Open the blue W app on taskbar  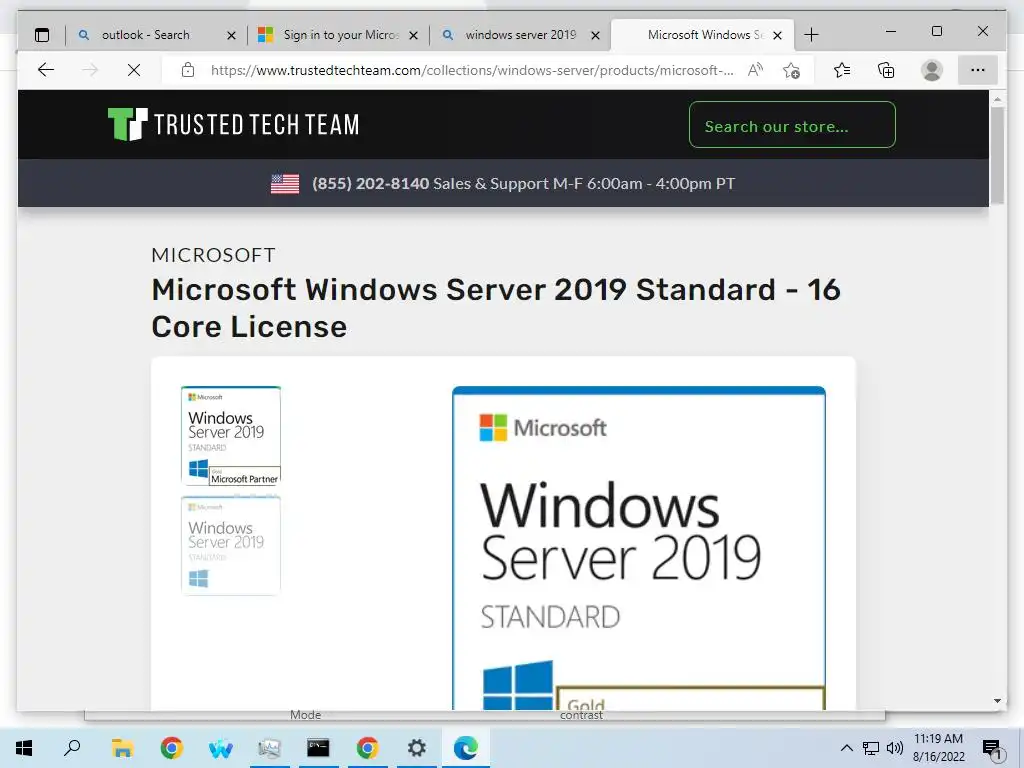pos(221,748)
